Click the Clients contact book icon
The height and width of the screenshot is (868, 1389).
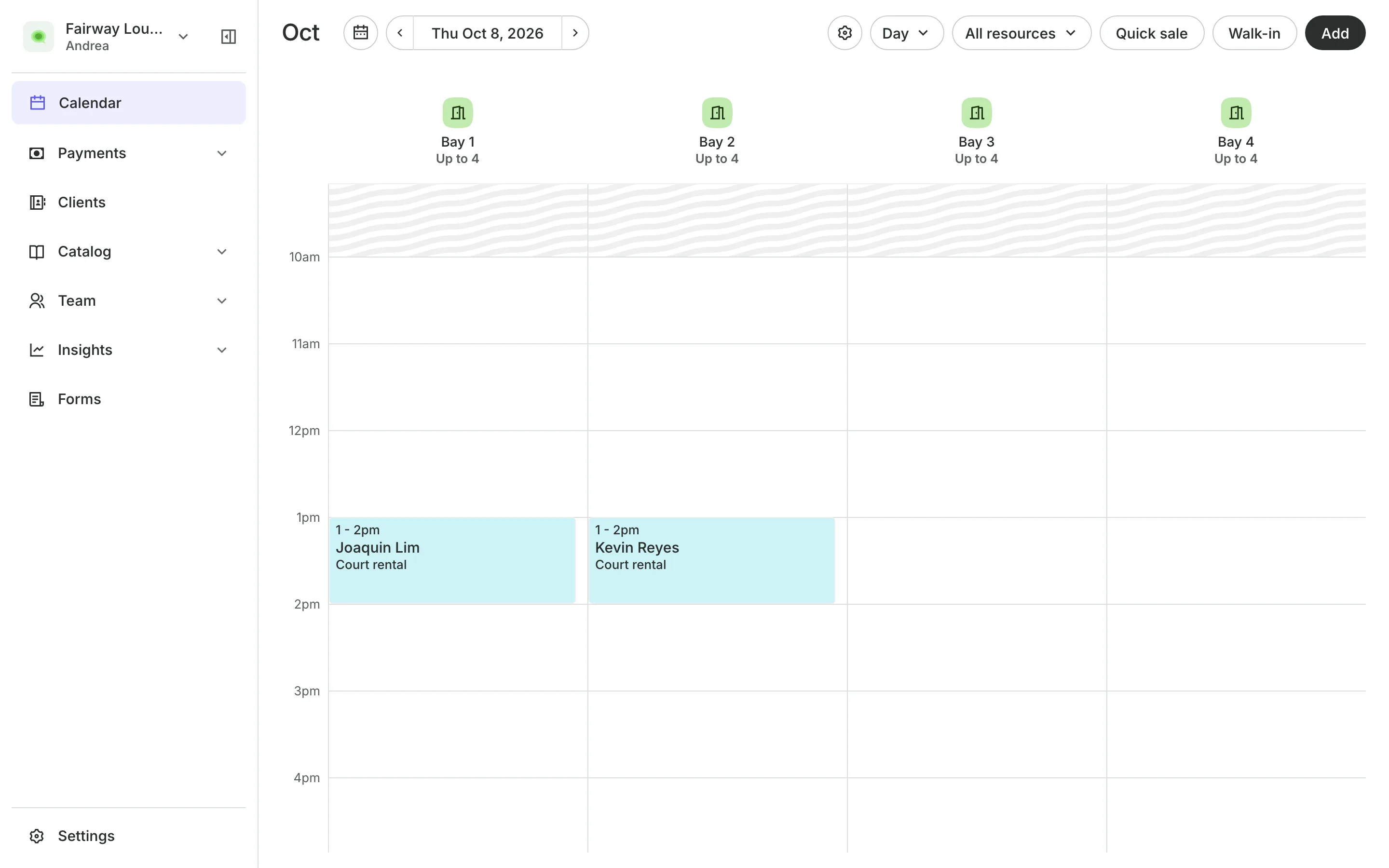pos(37,202)
